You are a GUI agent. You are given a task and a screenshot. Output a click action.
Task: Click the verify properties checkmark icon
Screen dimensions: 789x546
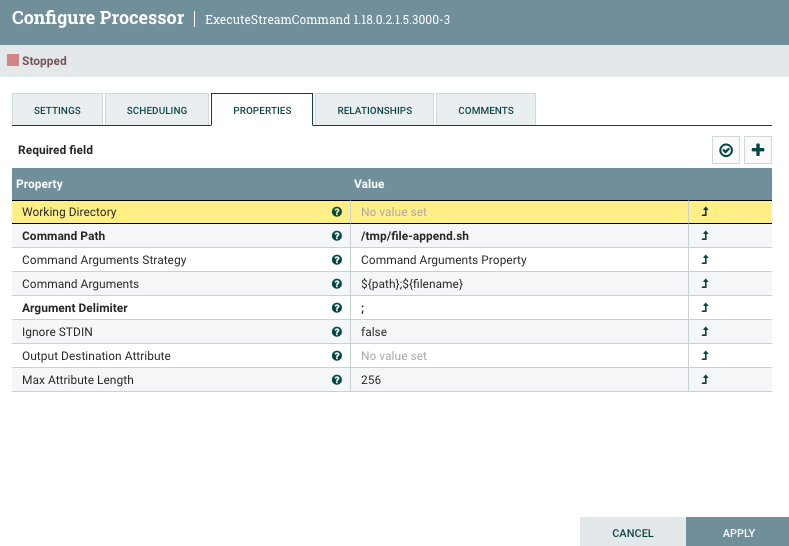pyautogui.click(x=726, y=150)
